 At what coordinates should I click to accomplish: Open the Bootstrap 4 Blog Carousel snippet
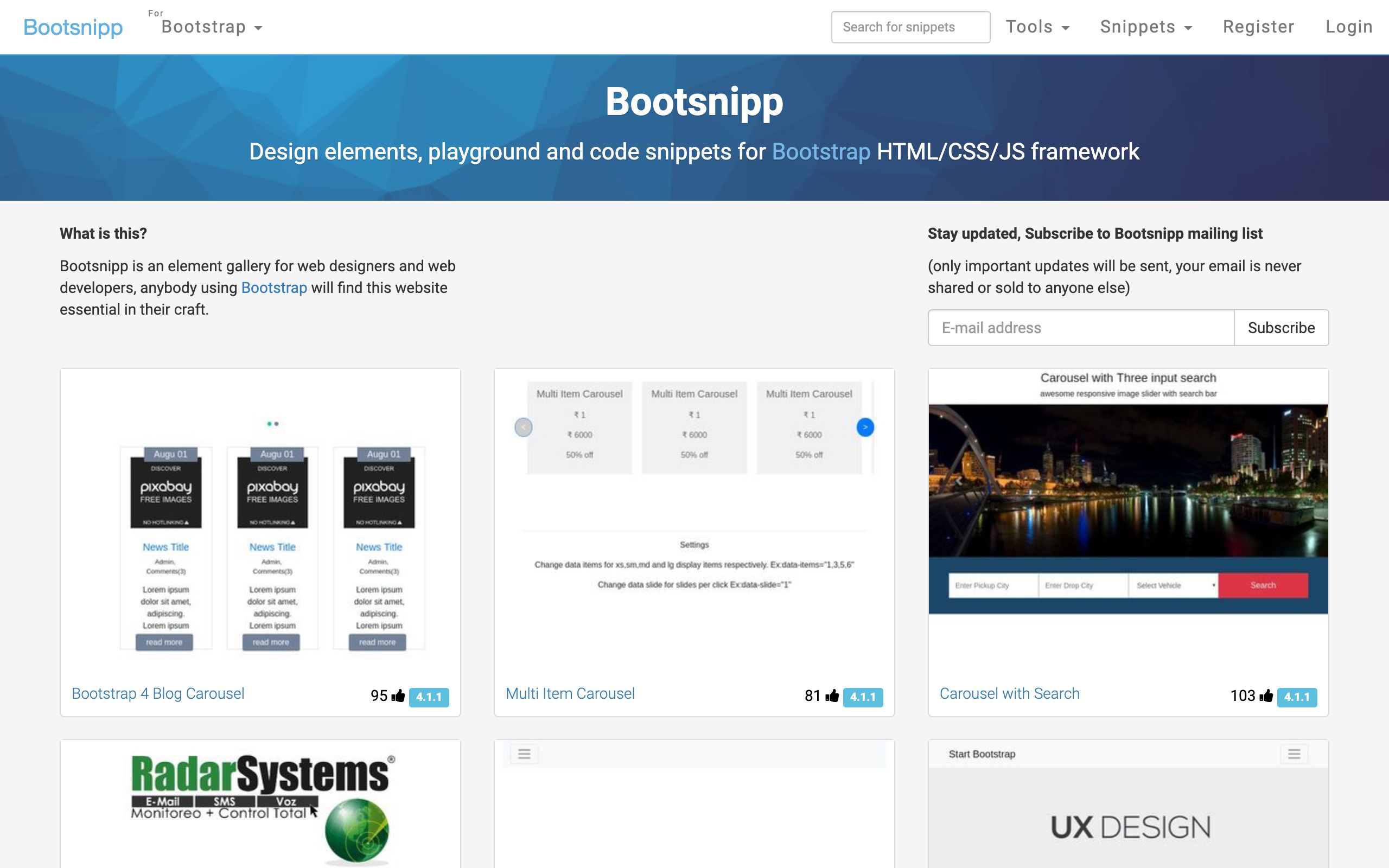(x=158, y=693)
